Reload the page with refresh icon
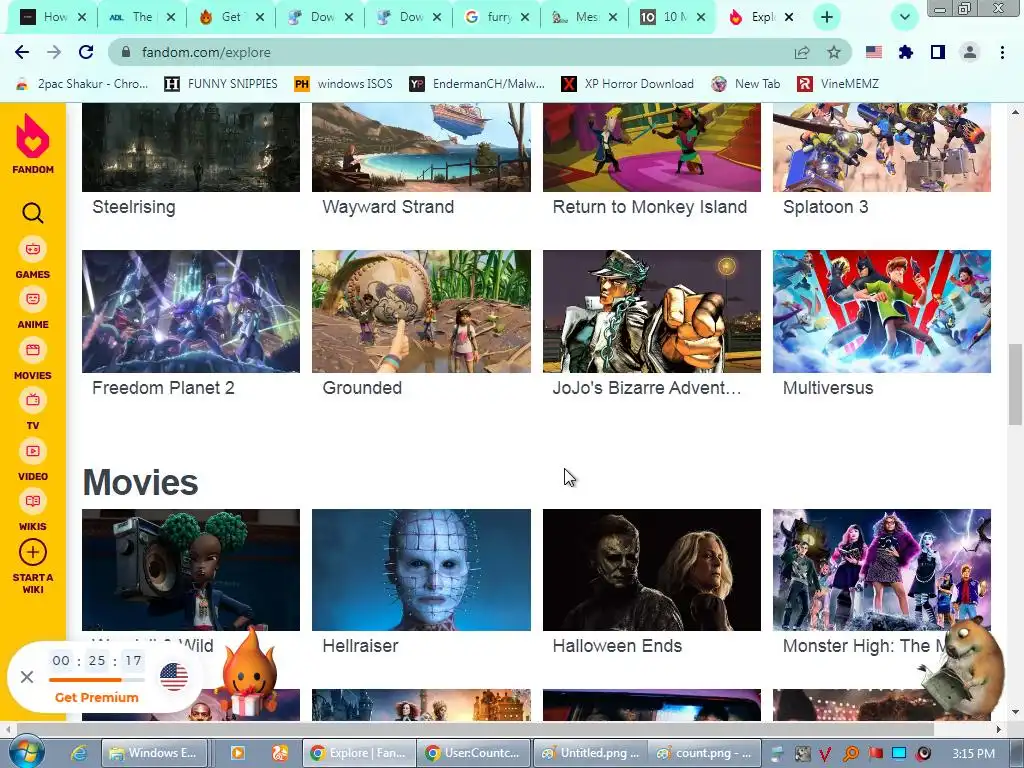1024x768 pixels. pos(86,52)
